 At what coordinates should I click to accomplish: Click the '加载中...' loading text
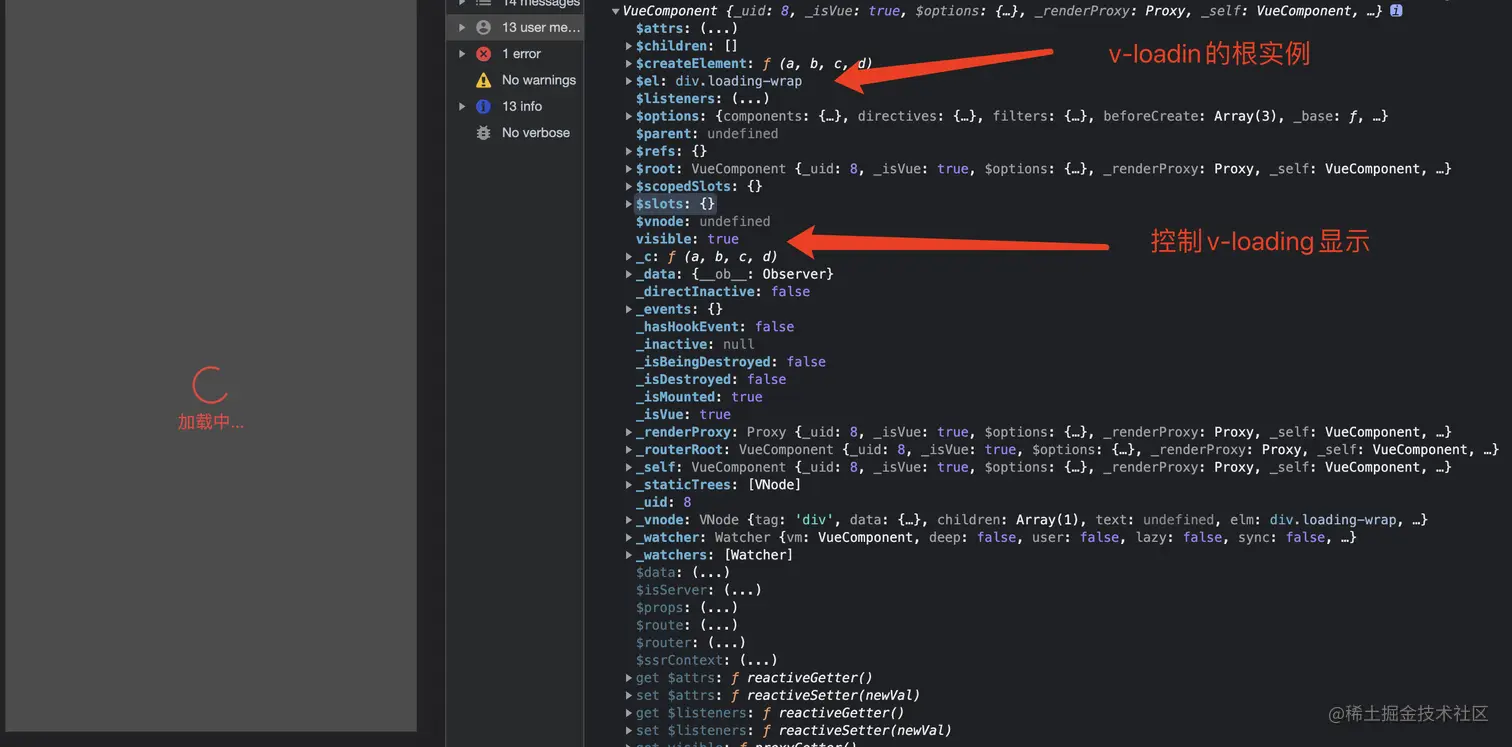click(x=211, y=422)
